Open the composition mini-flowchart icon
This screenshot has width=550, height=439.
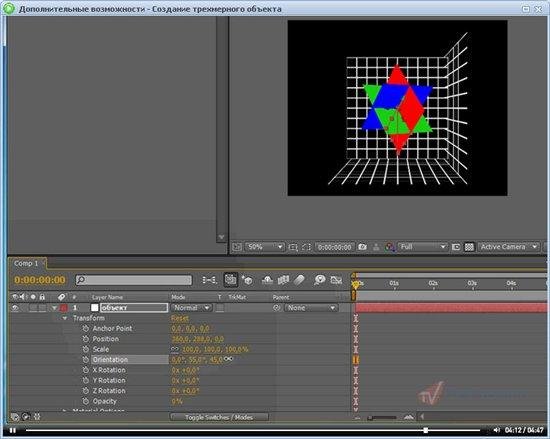tap(209, 280)
